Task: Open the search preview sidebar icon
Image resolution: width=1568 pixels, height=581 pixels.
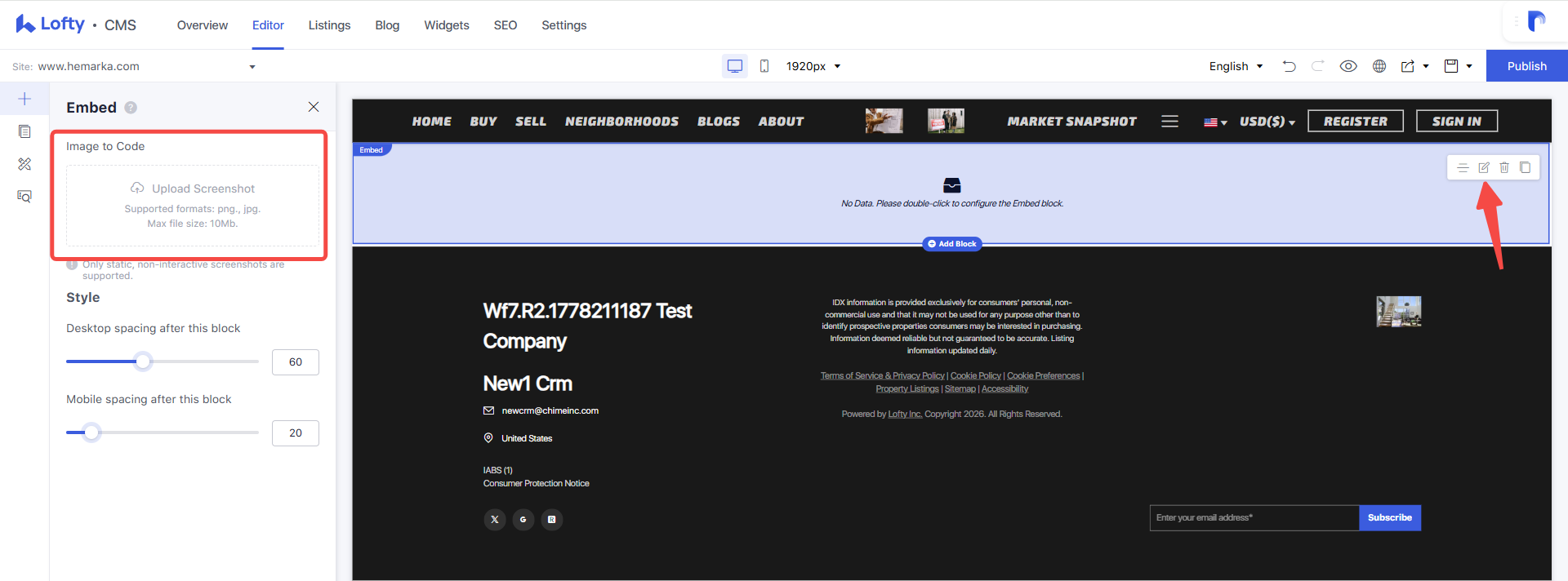Action: 24,197
